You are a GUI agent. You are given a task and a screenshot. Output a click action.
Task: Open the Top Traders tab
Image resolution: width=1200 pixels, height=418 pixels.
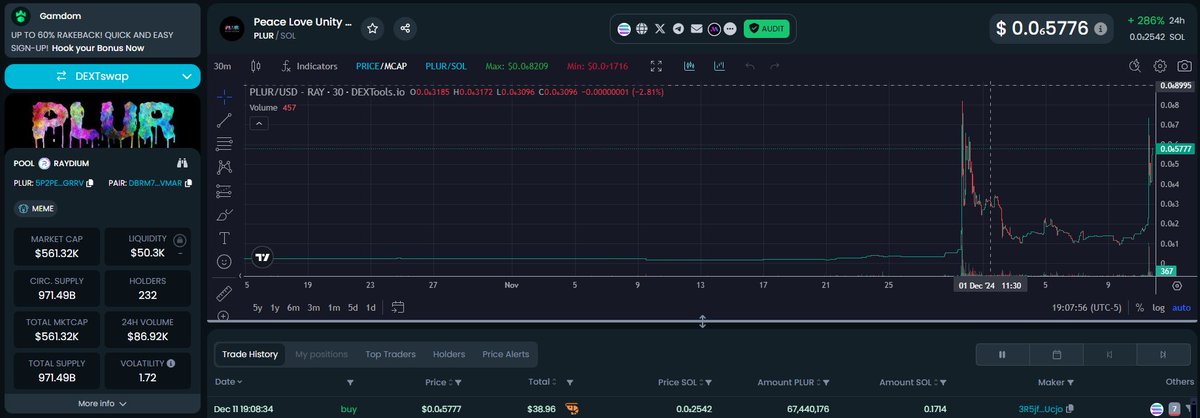(390, 354)
